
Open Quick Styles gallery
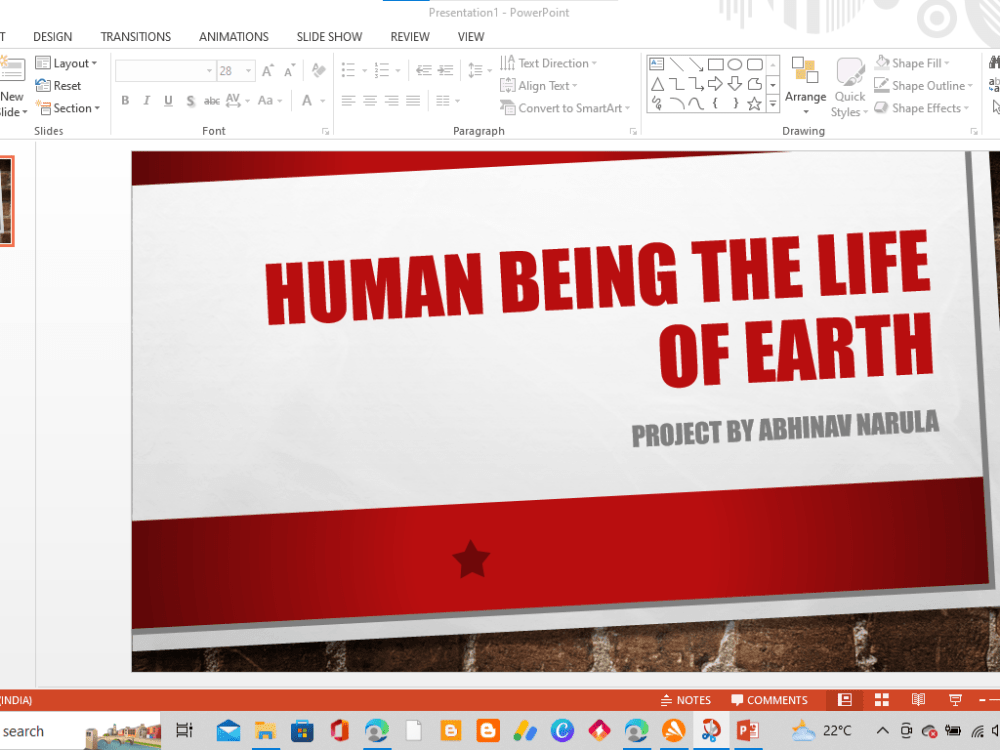pos(849,87)
